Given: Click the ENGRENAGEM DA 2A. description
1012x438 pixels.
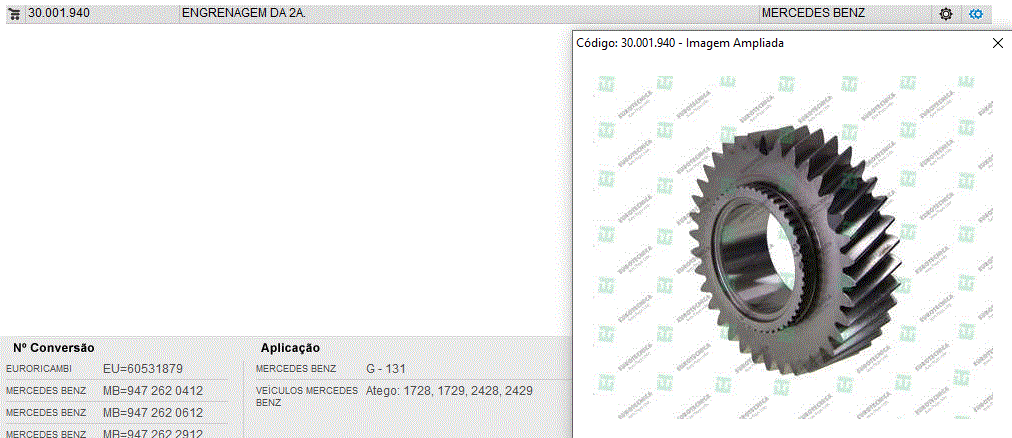Looking at the screenshot, I should 243,14.
